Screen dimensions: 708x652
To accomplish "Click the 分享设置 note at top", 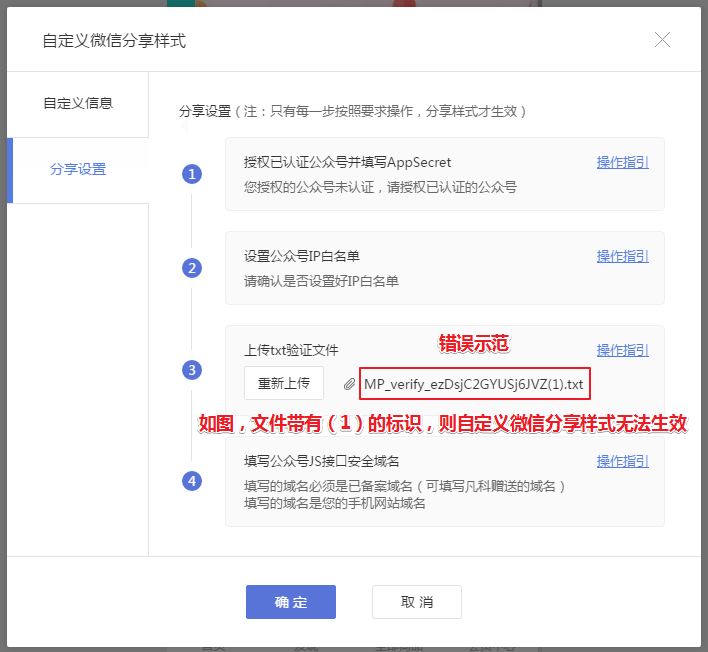I will point(353,111).
